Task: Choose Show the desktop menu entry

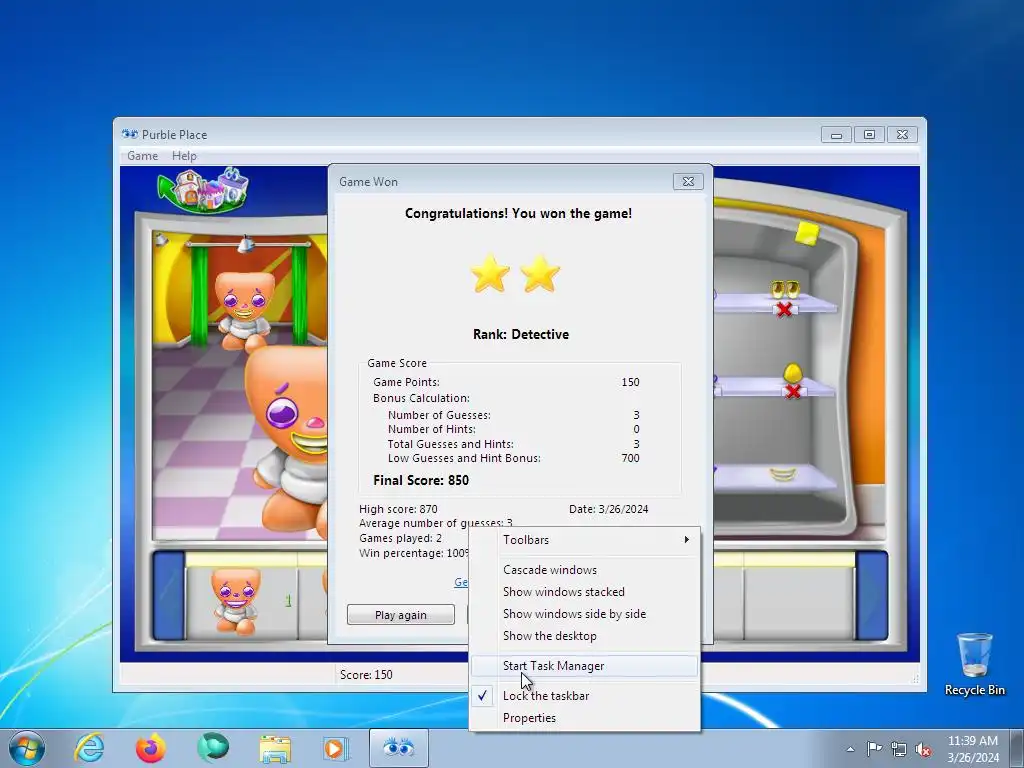Action: click(x=584, y=637)
